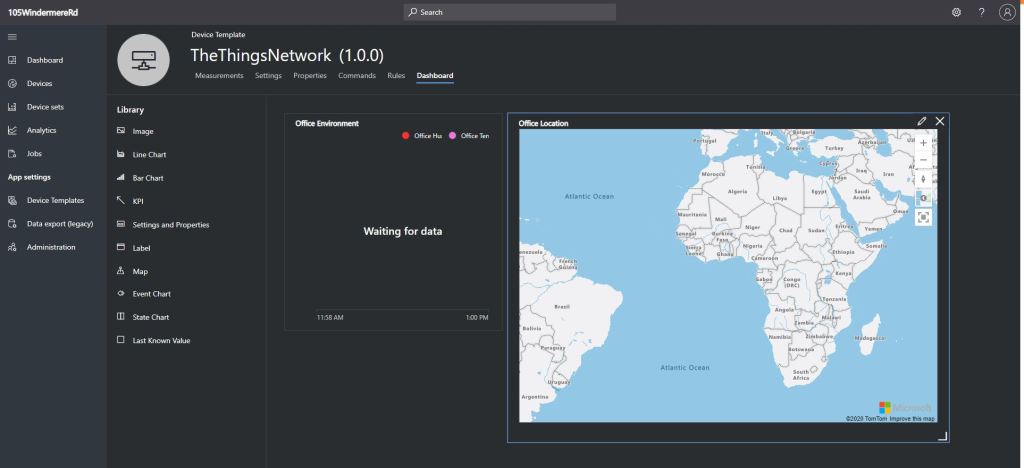
Task: Toggle the red Office Hum legend series
Action: (x=422, y=135)
